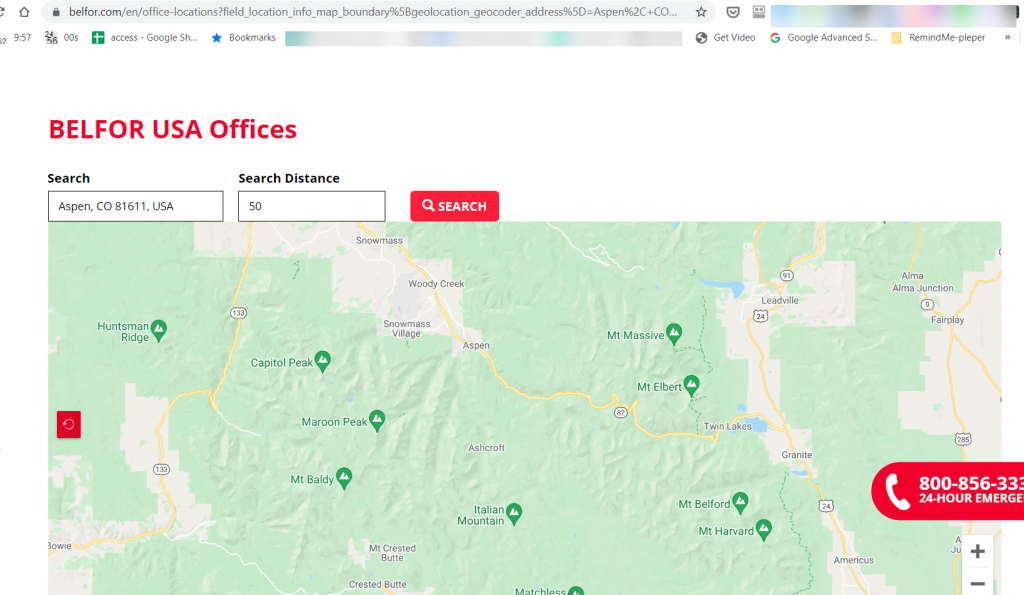Open the Pocket extension icon

point(733,12)
